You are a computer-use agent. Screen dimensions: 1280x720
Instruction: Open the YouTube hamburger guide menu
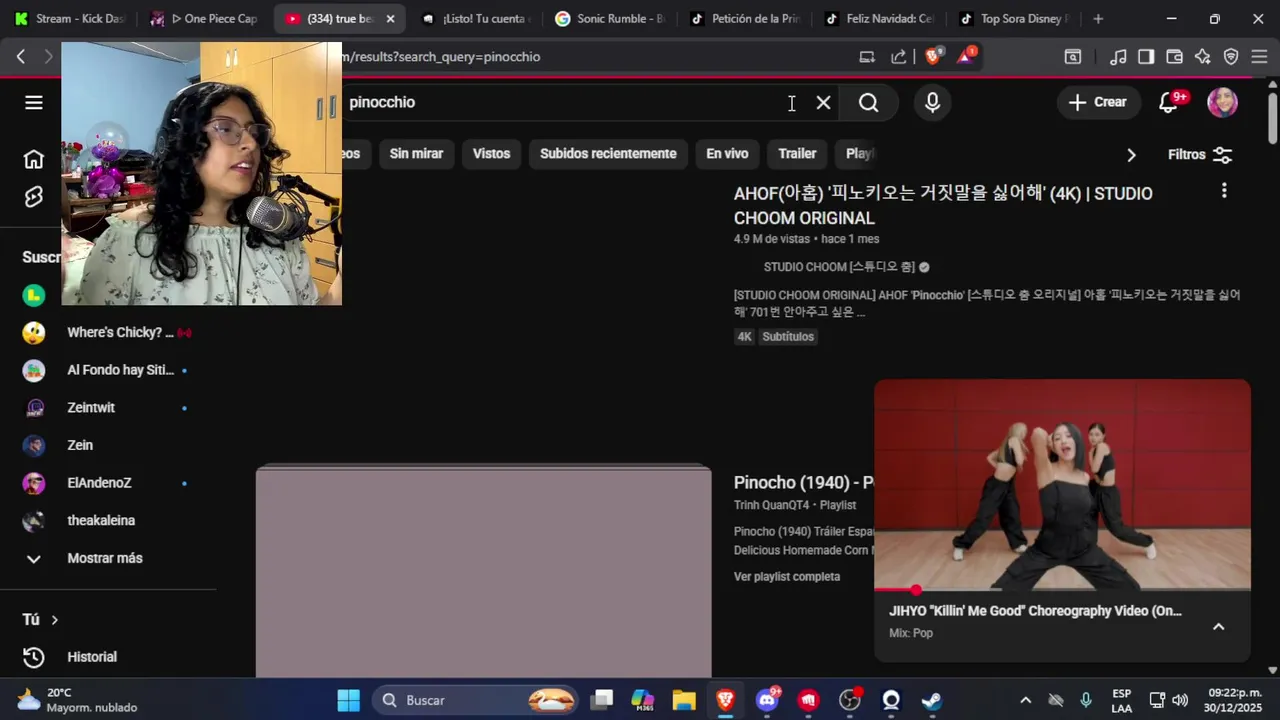(34, 102)
